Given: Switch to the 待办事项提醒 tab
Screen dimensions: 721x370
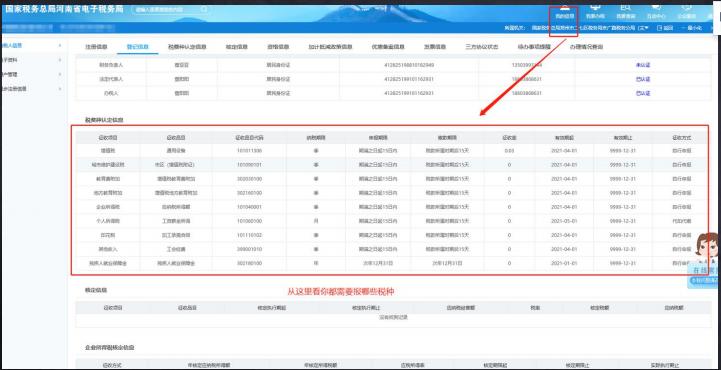Looking at the screenshot, I should [x=534, y=47].
